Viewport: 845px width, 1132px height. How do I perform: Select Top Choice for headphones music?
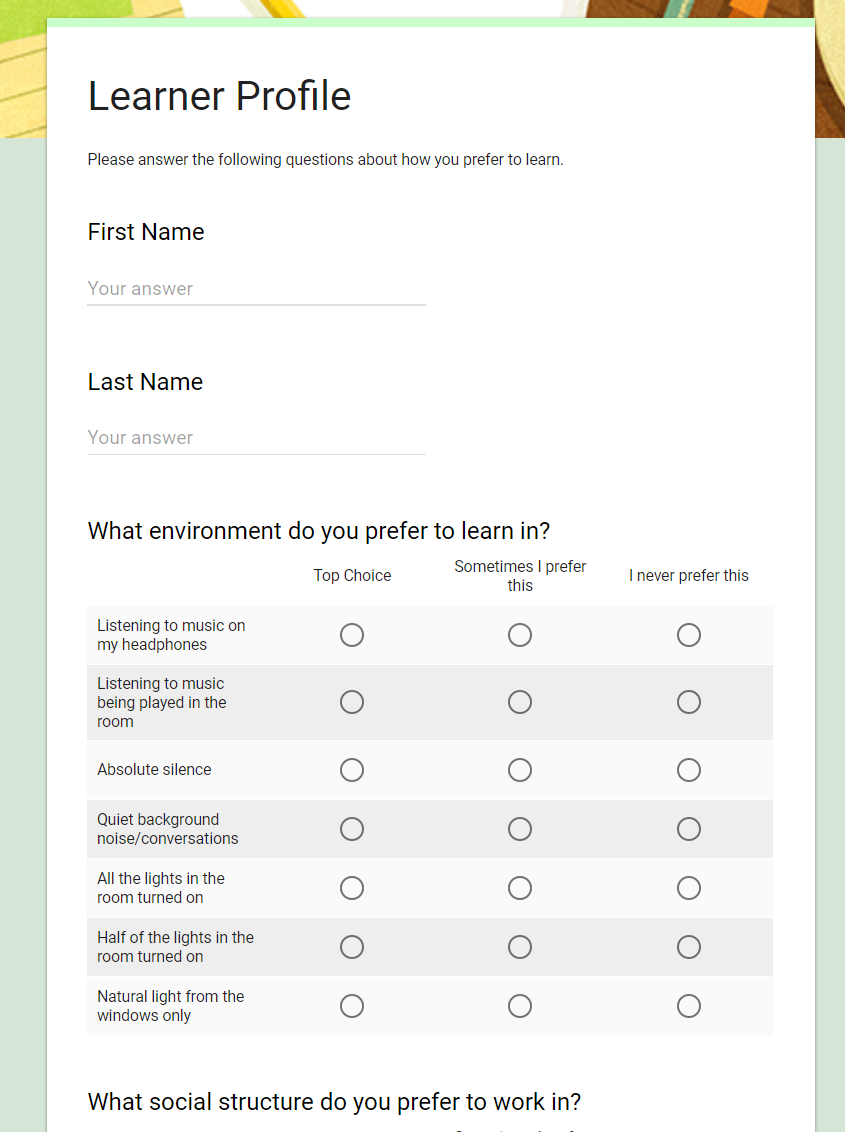tap(352, 635)
